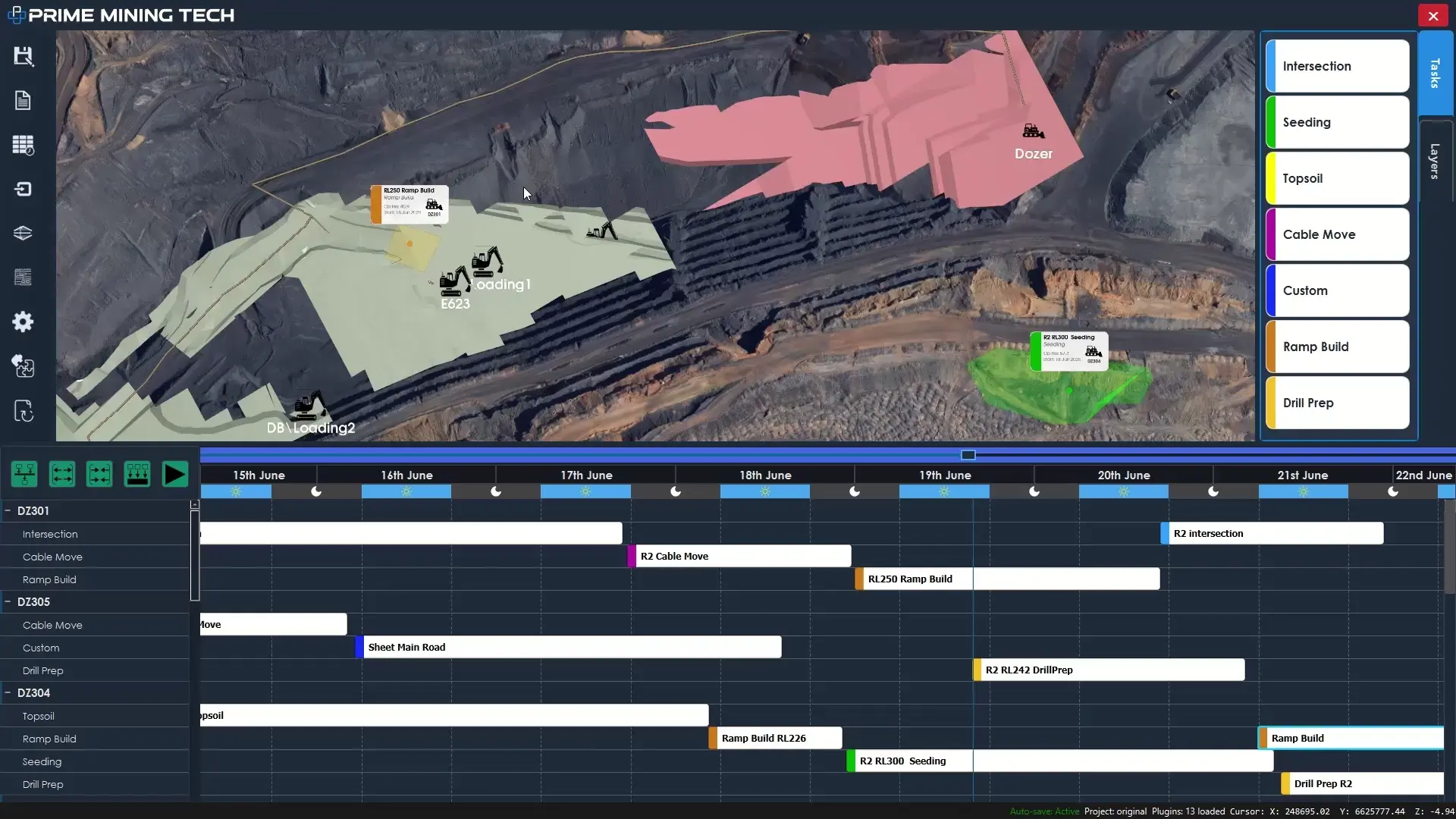Click the import arrow icon in the sidebar
Image resolution: width=1456 pixels, height=819 pixels.
pyautogui.click(x=24, y=189)
